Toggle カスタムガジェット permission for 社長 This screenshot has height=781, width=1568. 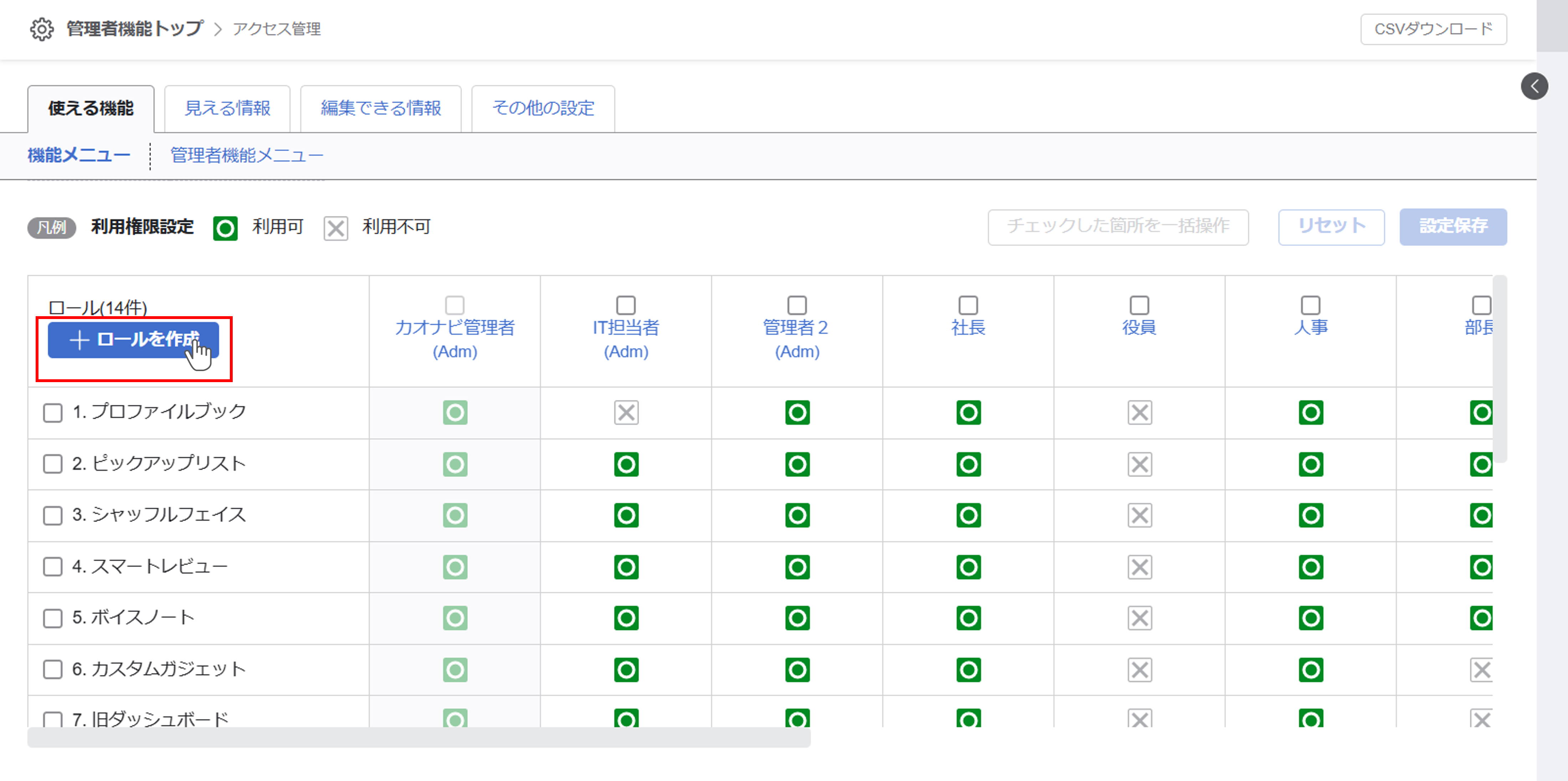(x=969, y=670)
